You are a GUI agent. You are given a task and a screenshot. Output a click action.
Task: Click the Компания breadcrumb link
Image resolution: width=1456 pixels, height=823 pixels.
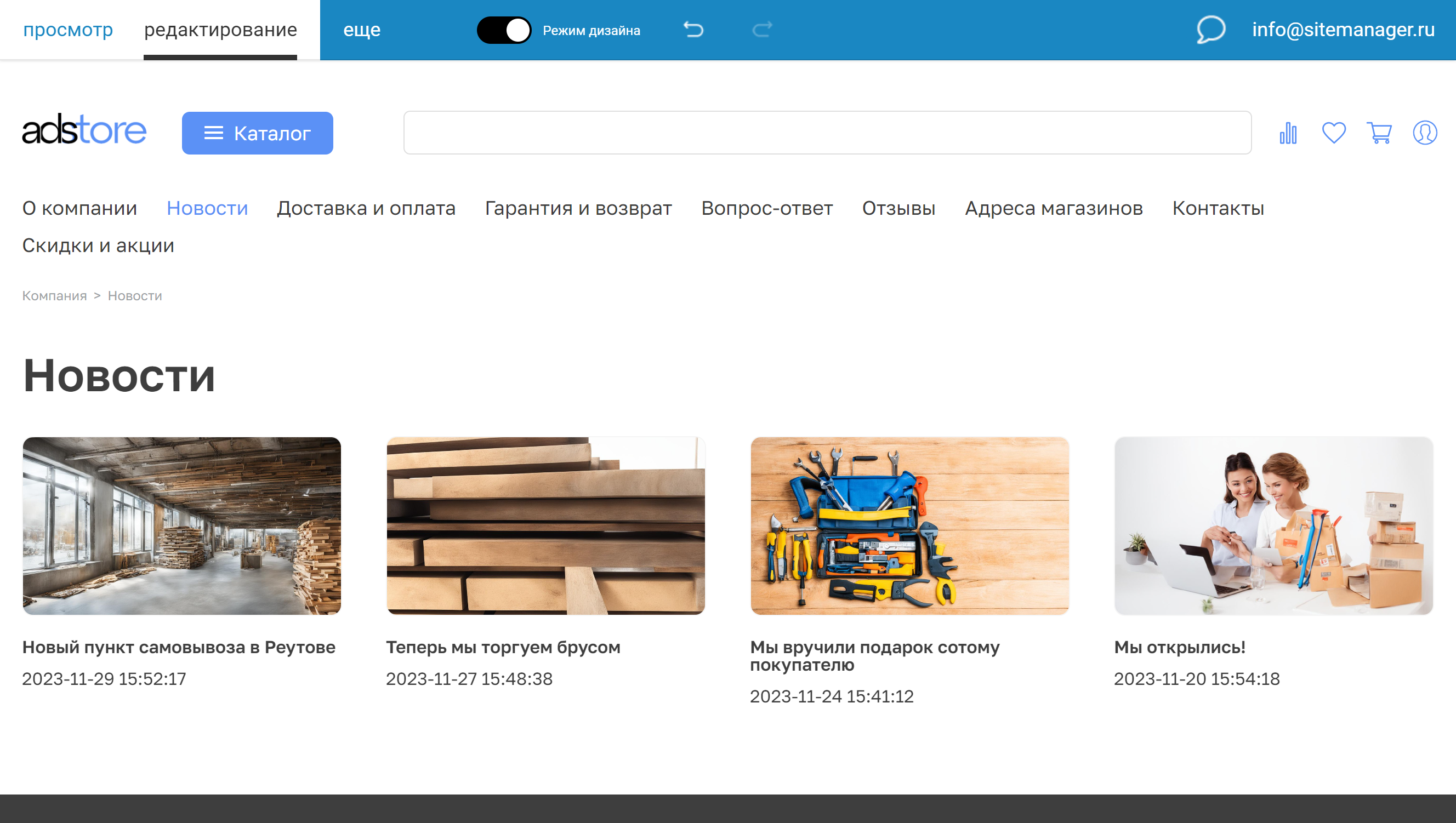point(54,296)
